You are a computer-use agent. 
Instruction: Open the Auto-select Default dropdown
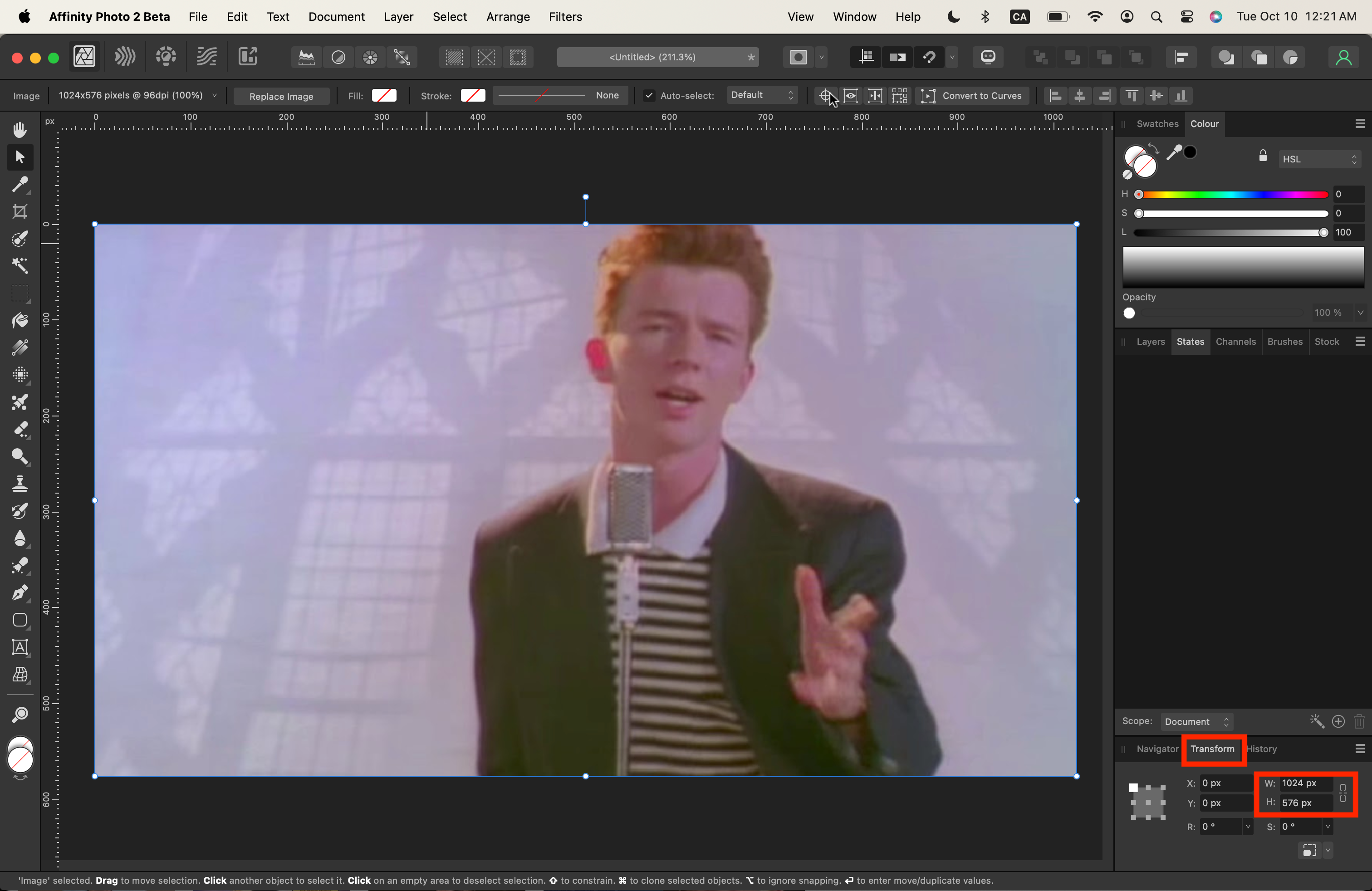[x=762, y=95]
